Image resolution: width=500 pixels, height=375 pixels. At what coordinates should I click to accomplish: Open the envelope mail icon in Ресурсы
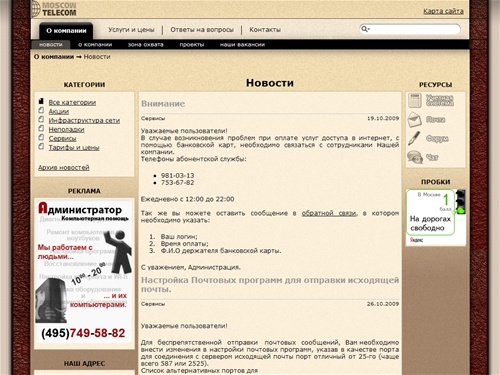tap(414, 120)
